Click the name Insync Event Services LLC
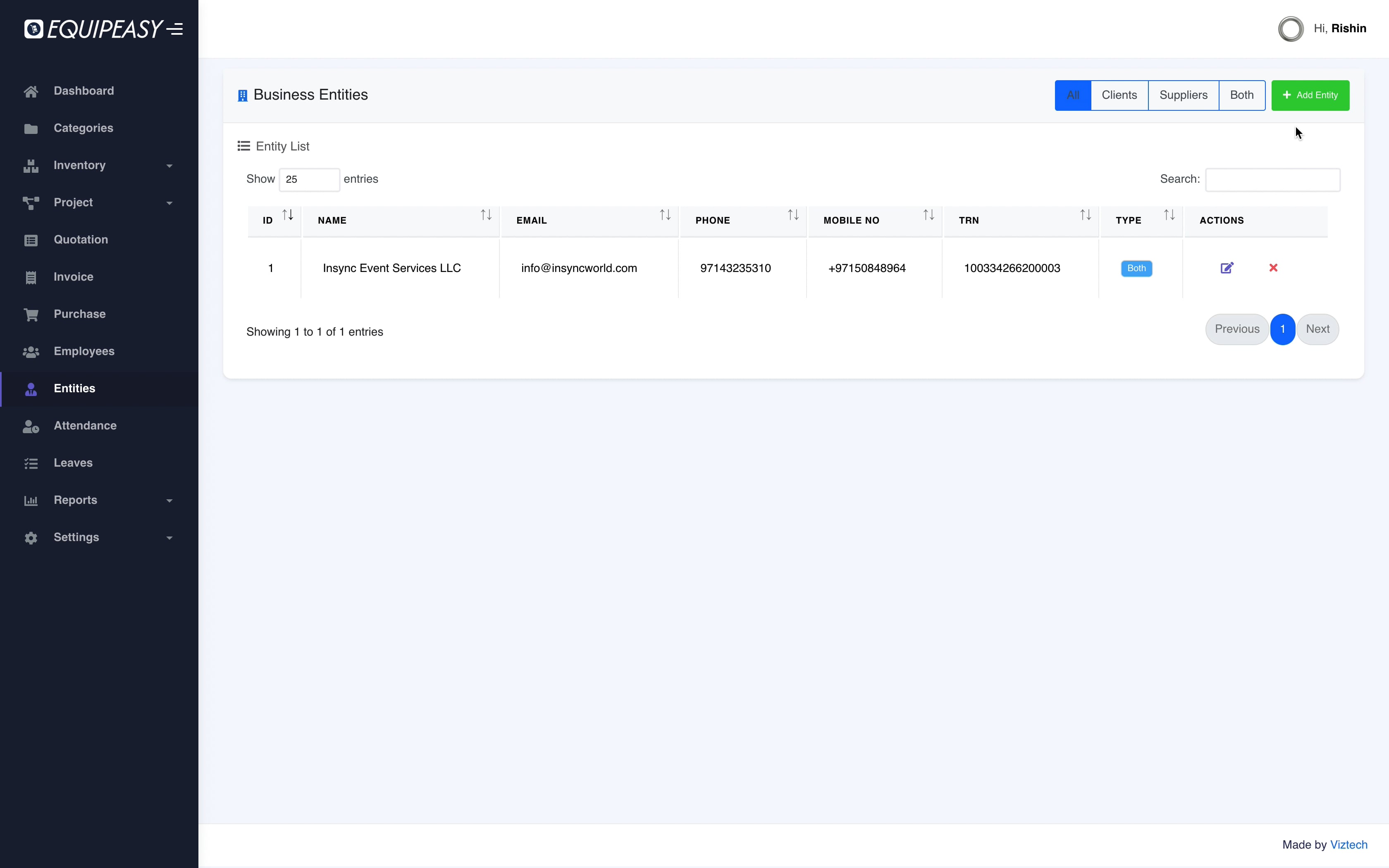1389x868 pixels. coord(391,268)
